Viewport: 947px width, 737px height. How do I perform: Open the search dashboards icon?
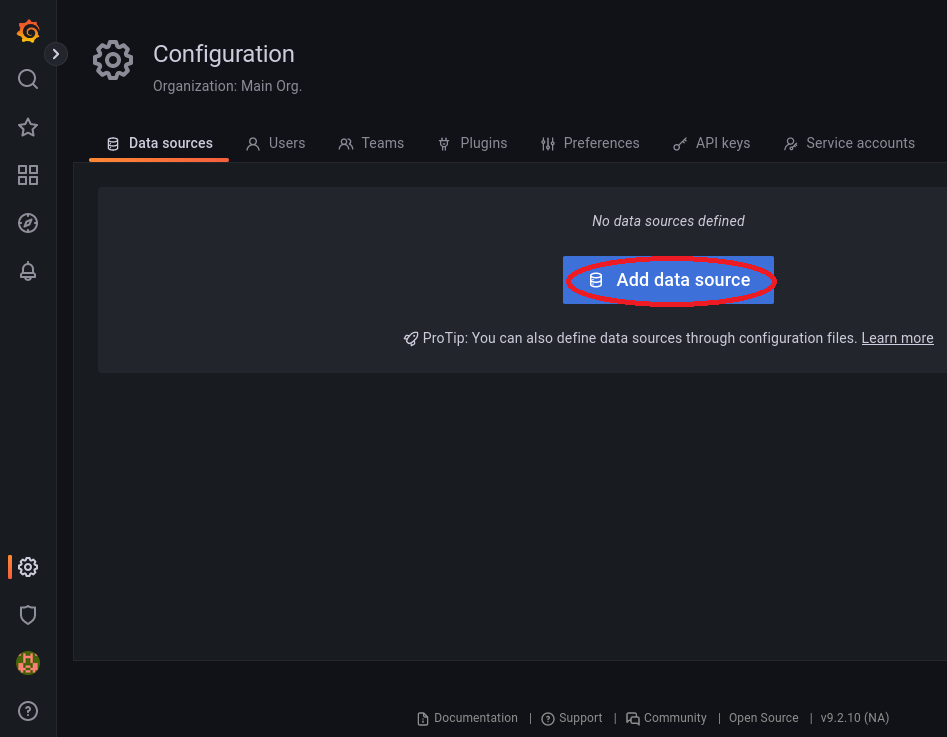pos(28,79)
